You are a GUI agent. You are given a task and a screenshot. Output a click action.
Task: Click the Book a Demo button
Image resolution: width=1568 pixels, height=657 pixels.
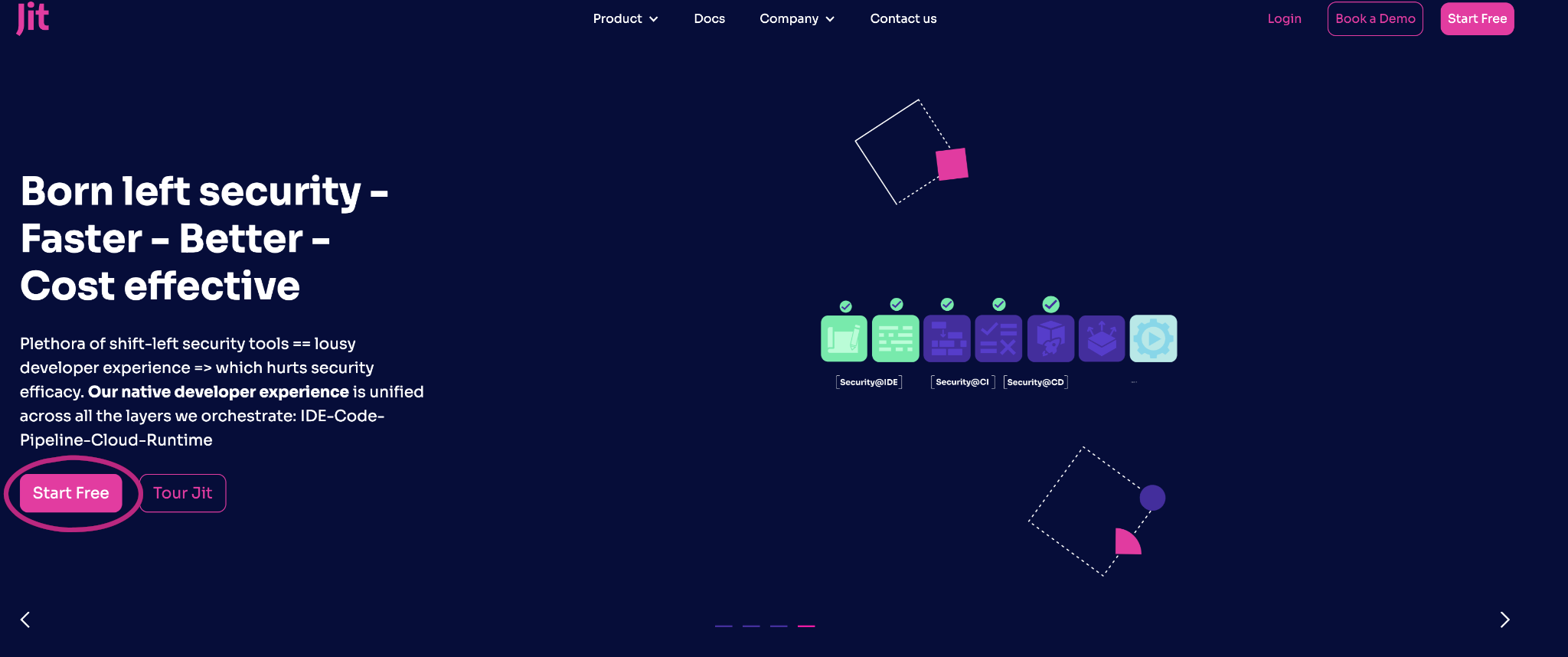[1375, 18]
